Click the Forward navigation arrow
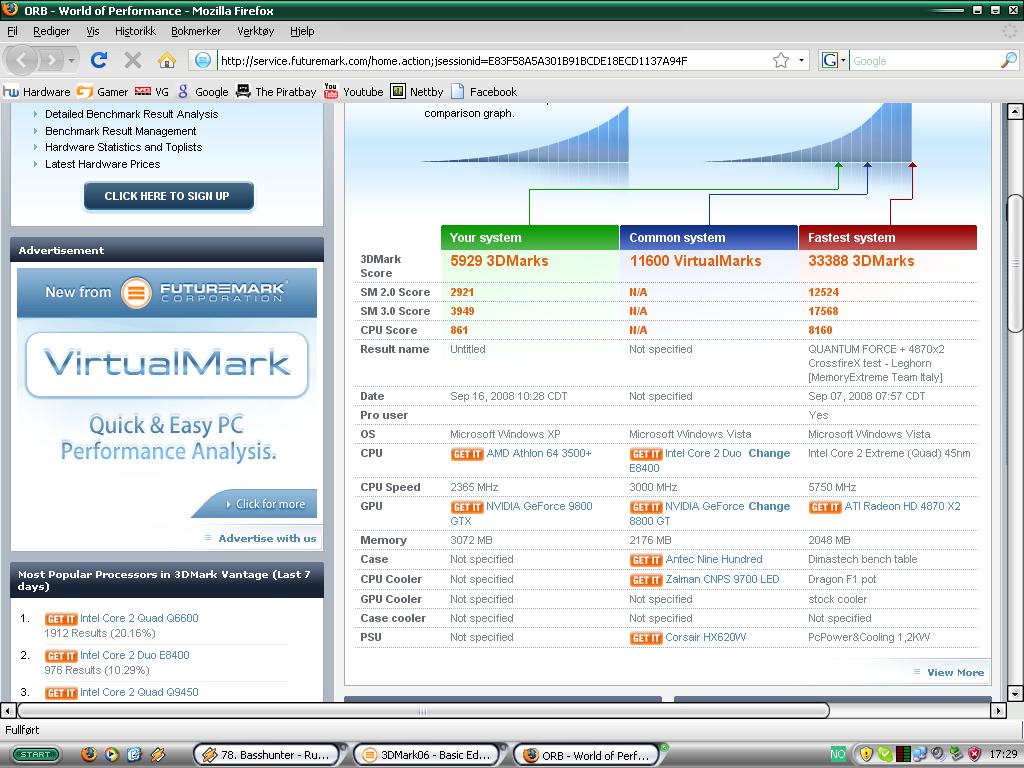This screenshot has height=768, width=1024. (50, 61)
